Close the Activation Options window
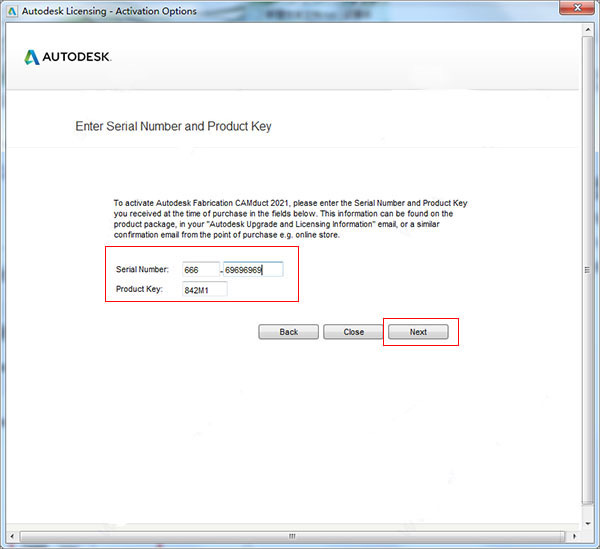This screenshot has height=549, width=600. tap(577, 8)
